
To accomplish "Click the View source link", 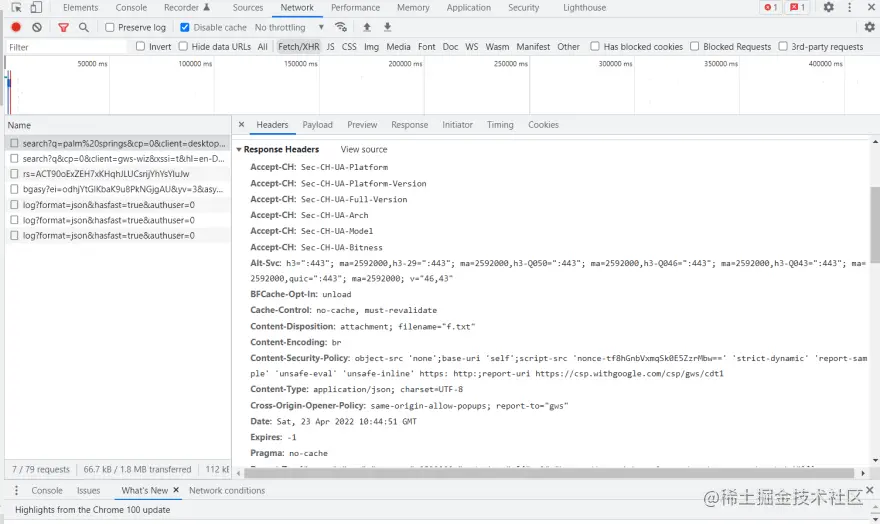I will coord(364,150).
